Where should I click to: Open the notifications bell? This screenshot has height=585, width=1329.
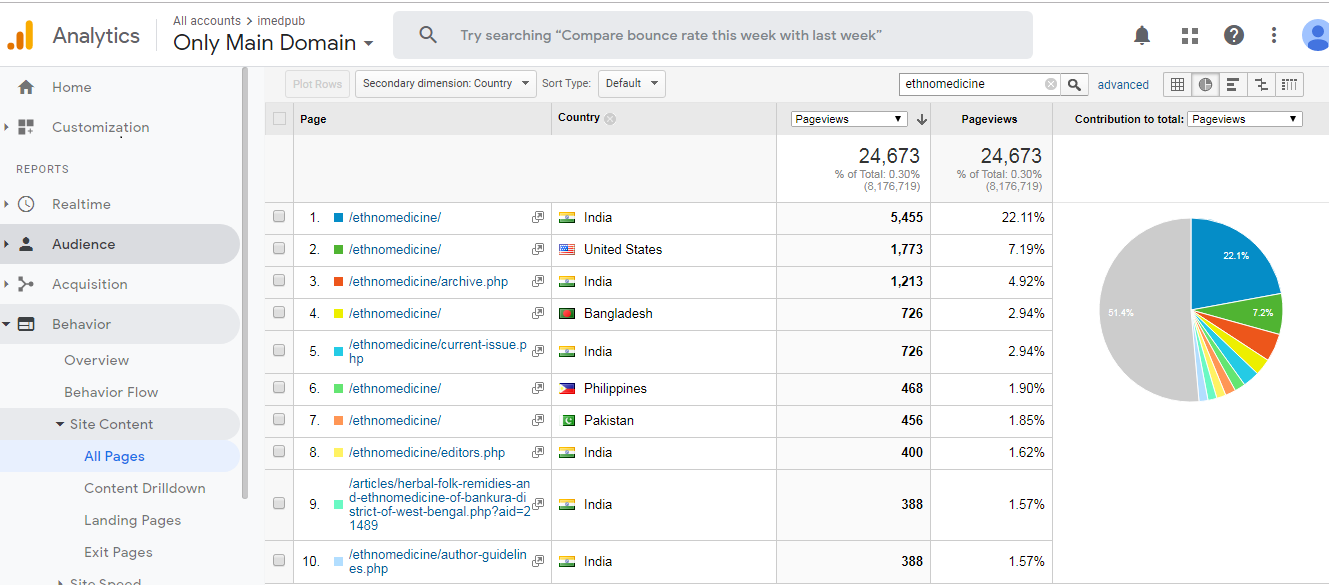[x=1142, y=36]
